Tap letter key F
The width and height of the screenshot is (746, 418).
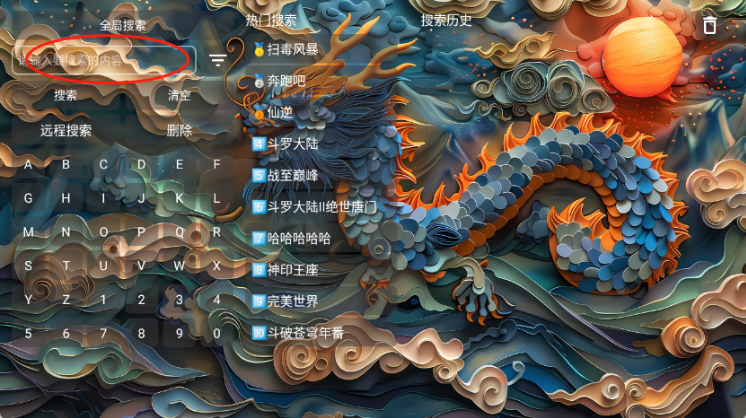click(x=216, y=165)
